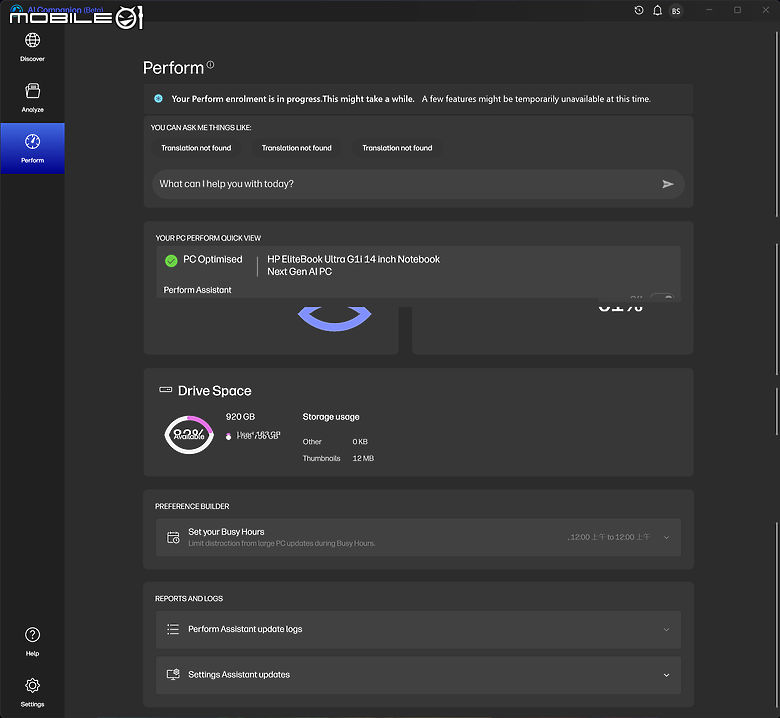Click the green PC Optimised check icon
The height and width of the screenshot is (718, 780).
tap(171, 261)
